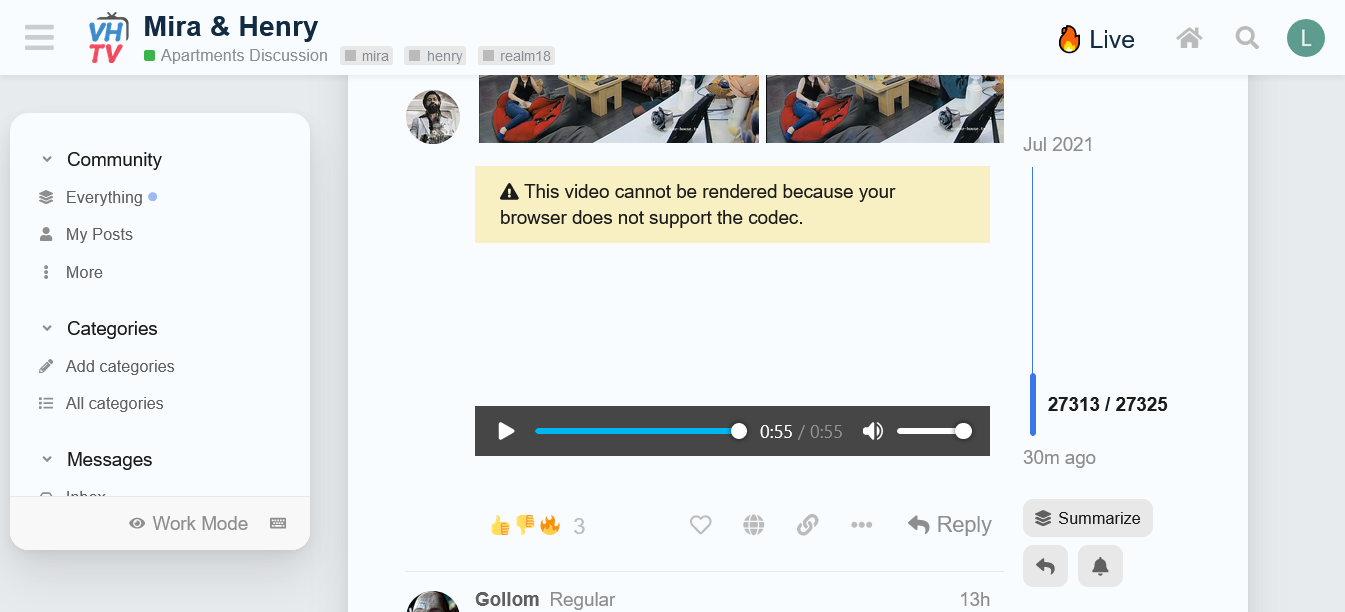The image size is (1345, 612).
Task: Click the timeline reply arrow button
Action: (1045, 566)
